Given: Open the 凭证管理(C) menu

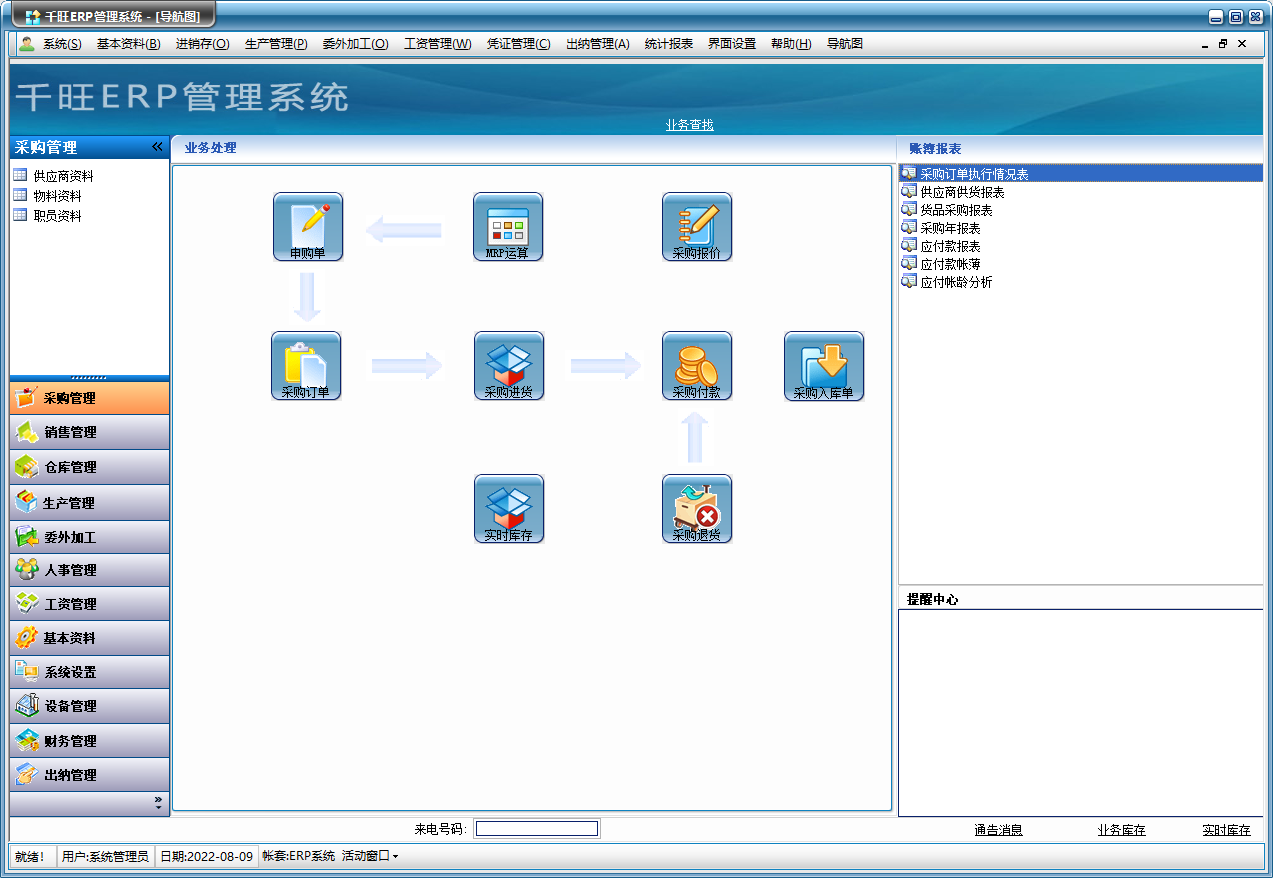Looking at the screenshot, I should (518, 44).
